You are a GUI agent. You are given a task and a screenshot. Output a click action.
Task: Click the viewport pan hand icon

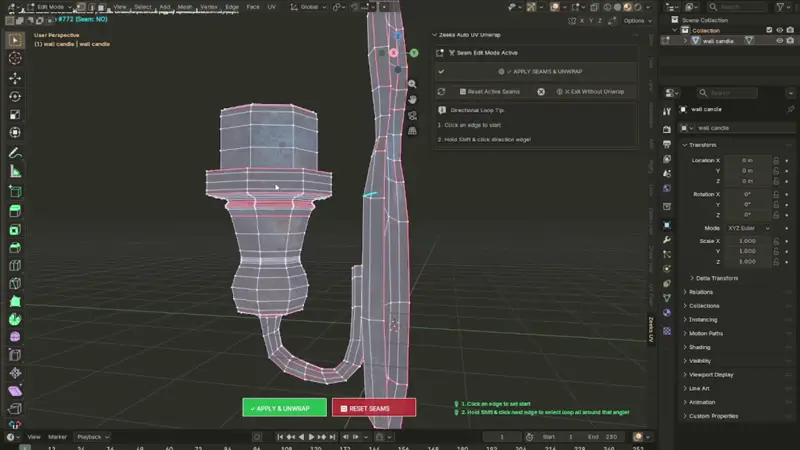[412, 99]
